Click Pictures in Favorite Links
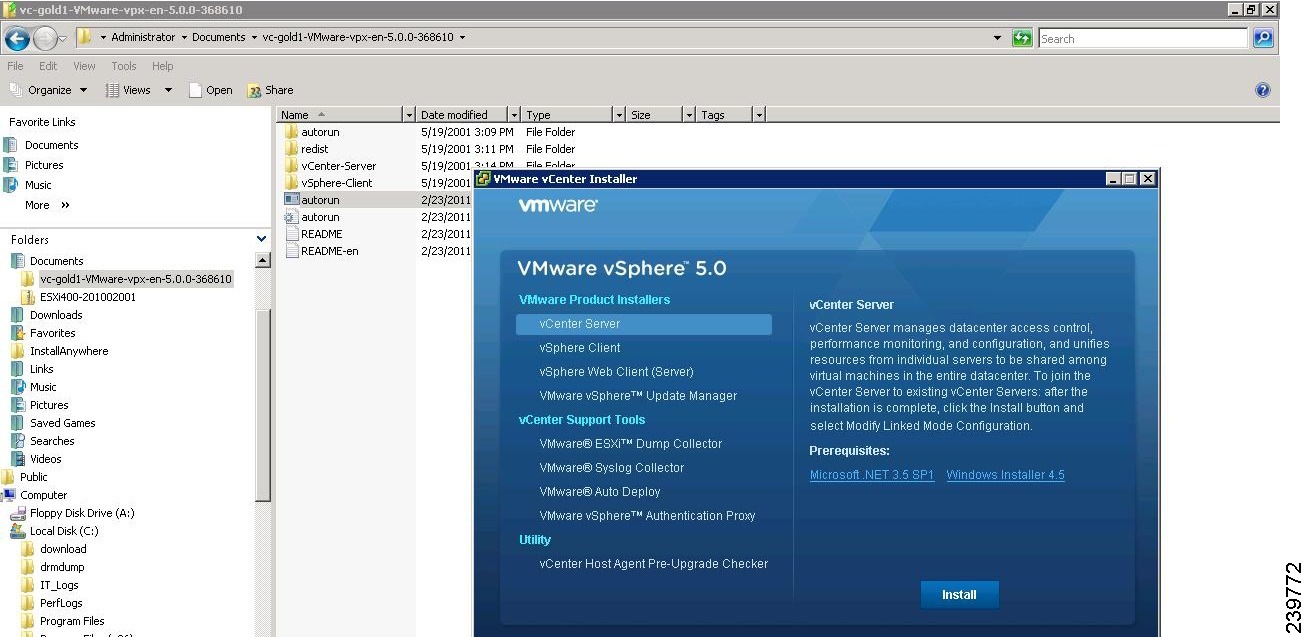1306x637 pixels. point(44,165)
